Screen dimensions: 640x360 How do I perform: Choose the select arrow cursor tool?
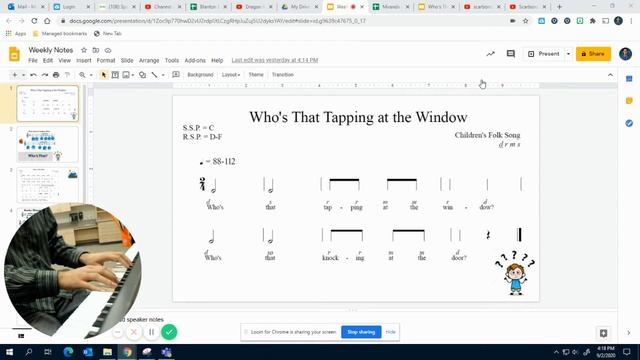pyautogui.click(x=104, y=75)
